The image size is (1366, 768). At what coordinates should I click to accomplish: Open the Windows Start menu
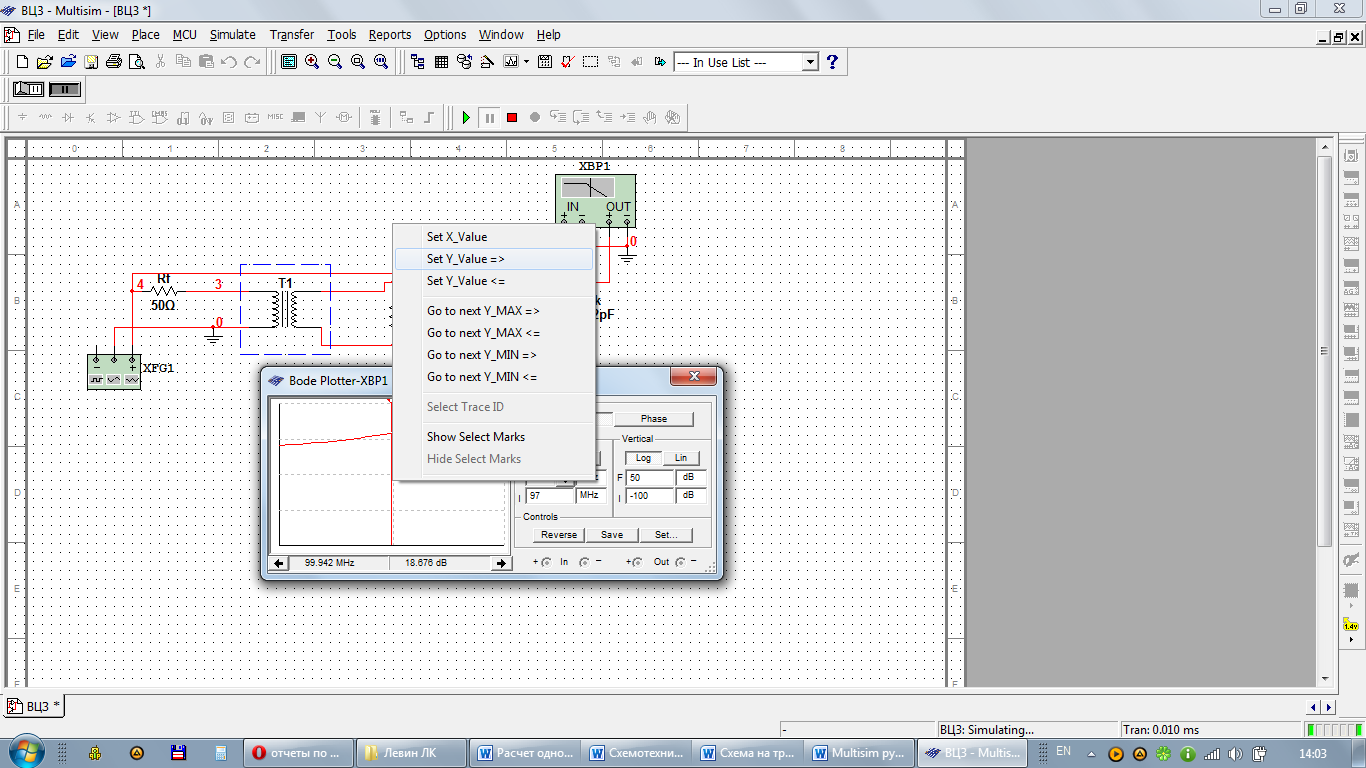coord(25,752)
